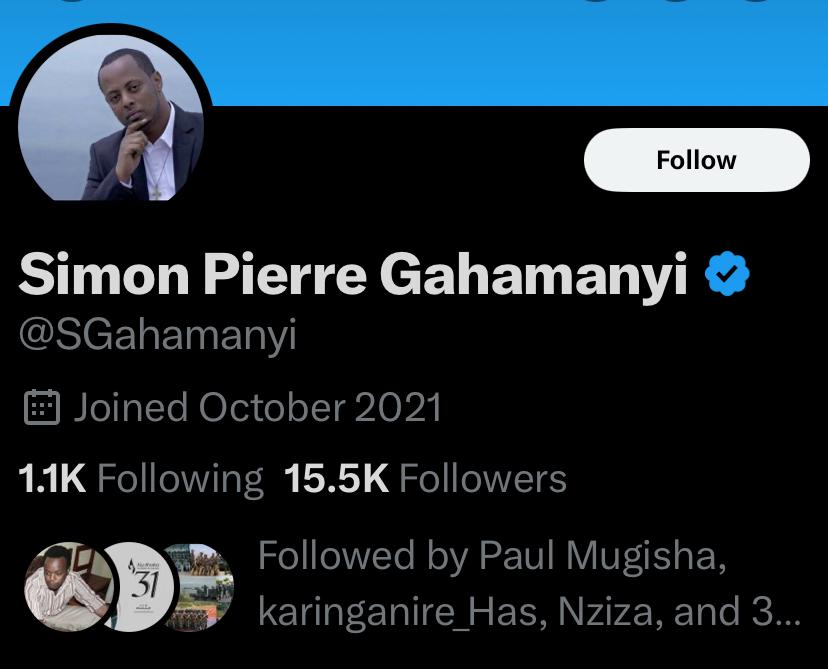Select the display name Simon Pierre Gahamanyi

353,275
